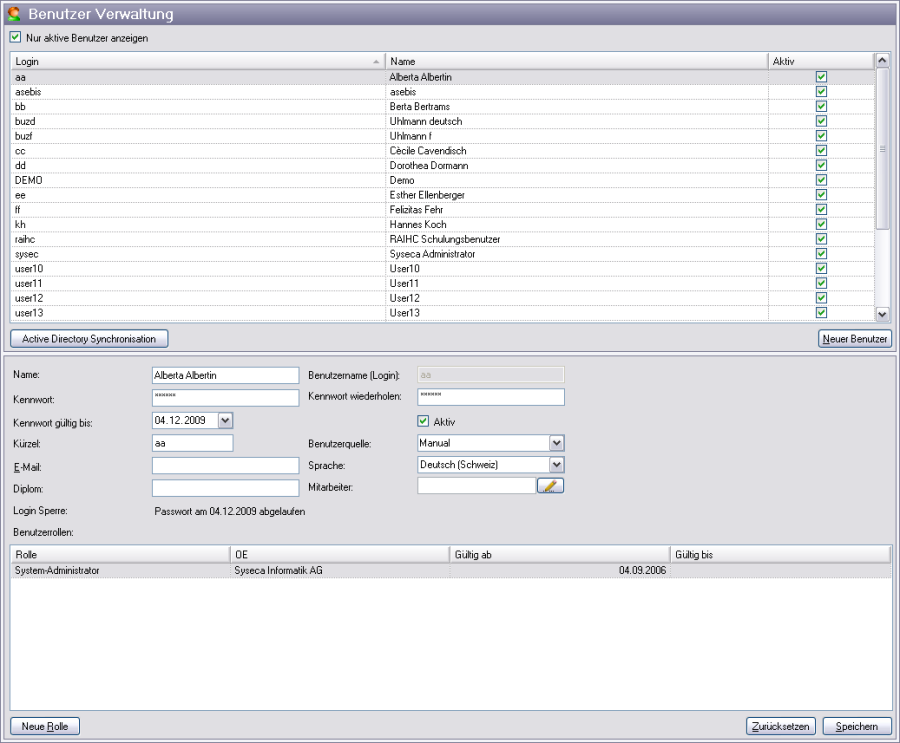Image resolution: width=900 pixels, height=743 pixels.
Task: Uncheck 'Nur aktive Benutzer anzeigen' checkbox
Action: tap(15, 38)
